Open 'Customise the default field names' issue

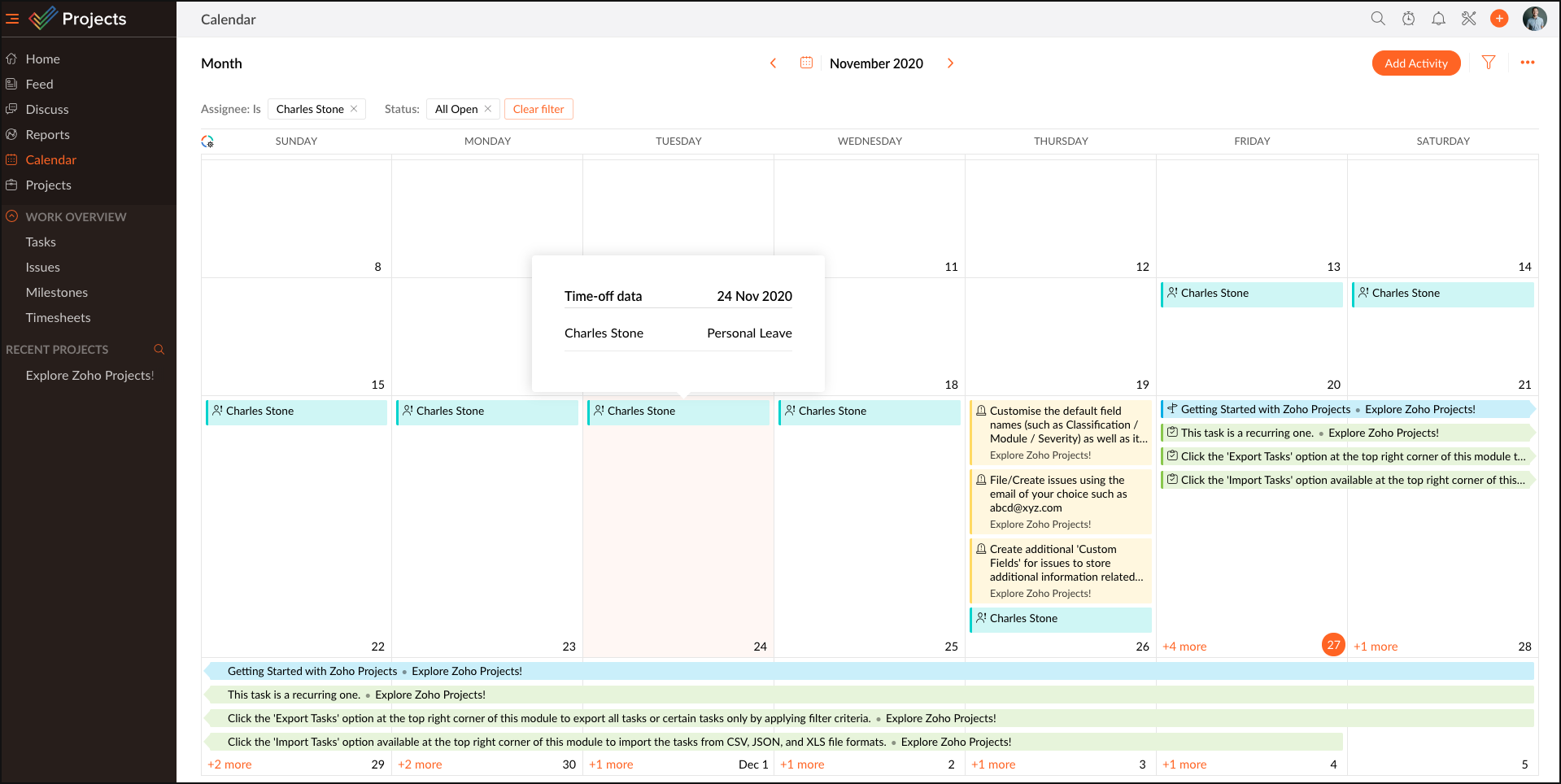pyautogui.click(x=1061, y=432)
